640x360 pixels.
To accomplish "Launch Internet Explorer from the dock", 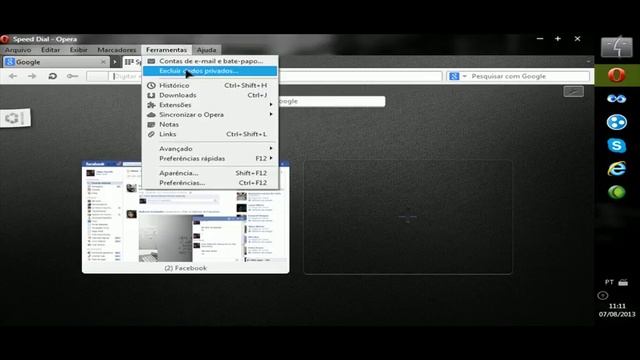I will pos(616,169).
